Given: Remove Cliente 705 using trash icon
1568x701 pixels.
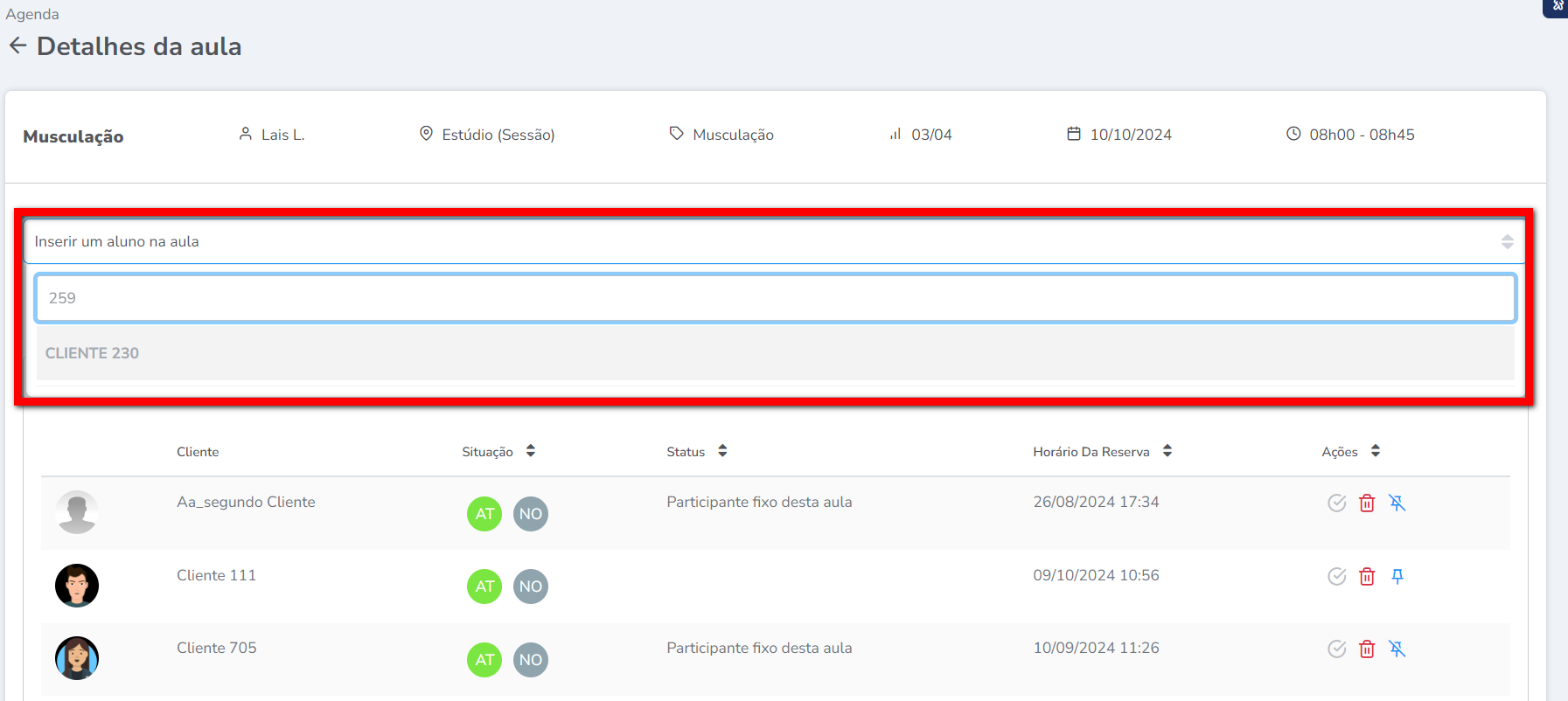Looking at the screenshot, I should point(1366,649).
